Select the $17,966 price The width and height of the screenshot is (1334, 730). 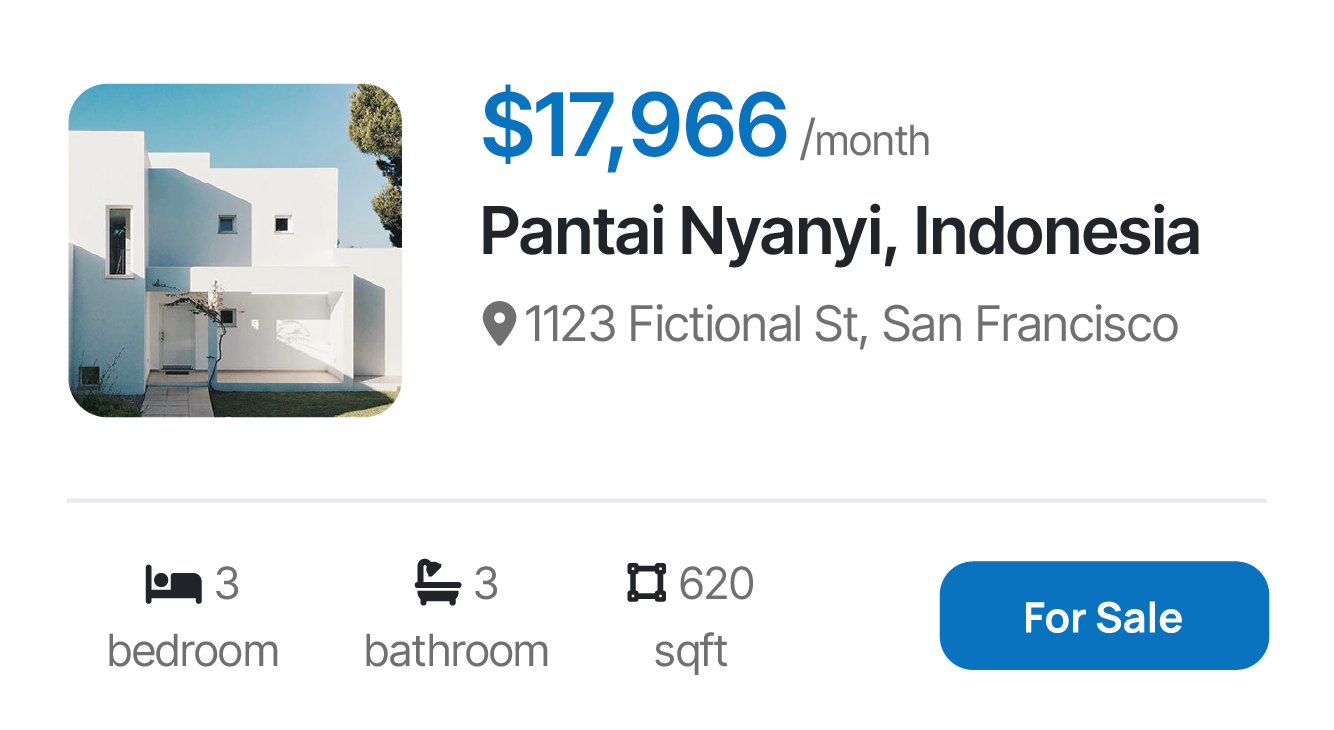(x=635, y=126)
